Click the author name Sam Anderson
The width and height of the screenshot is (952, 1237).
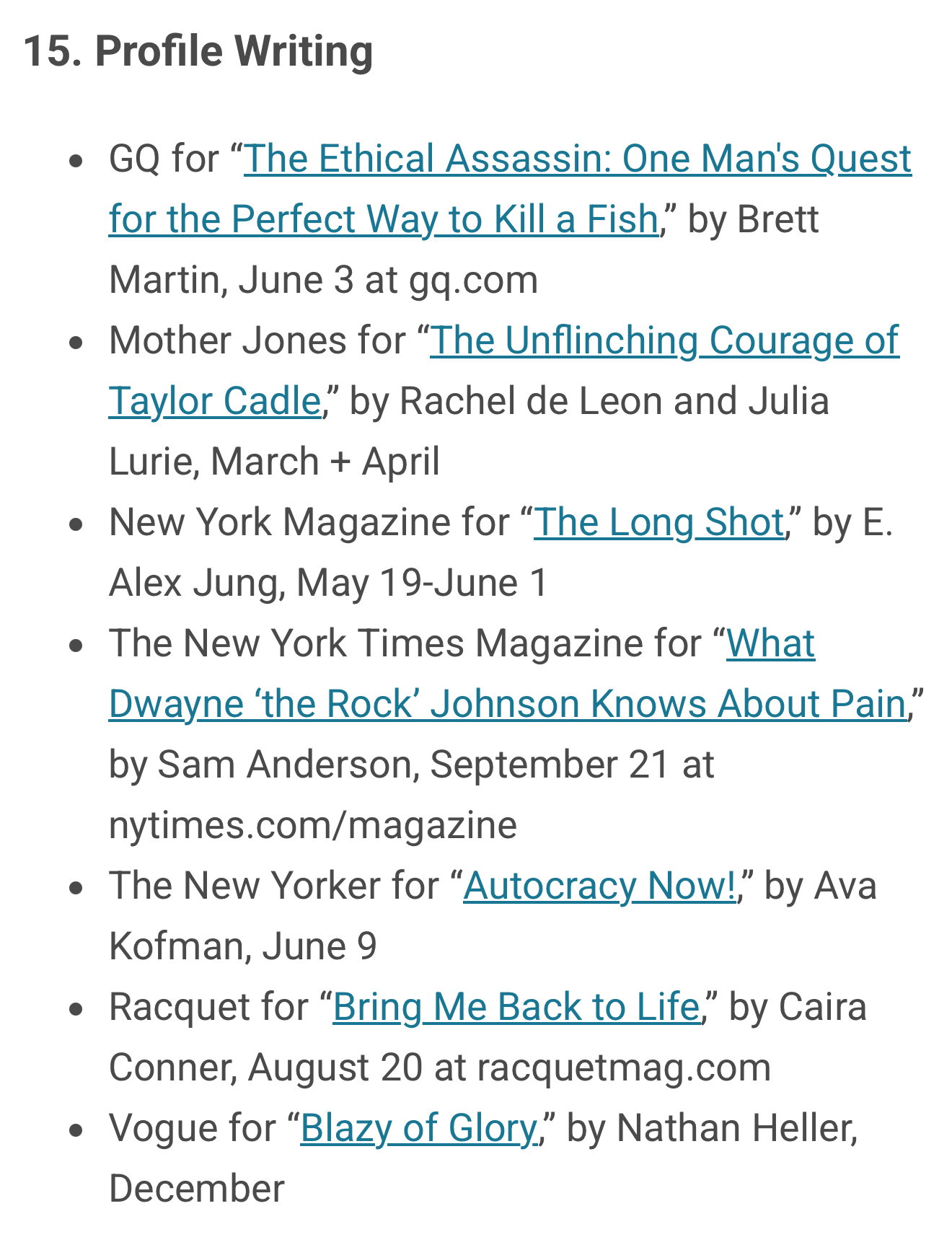pyautogui.click(x=283, y=765)
